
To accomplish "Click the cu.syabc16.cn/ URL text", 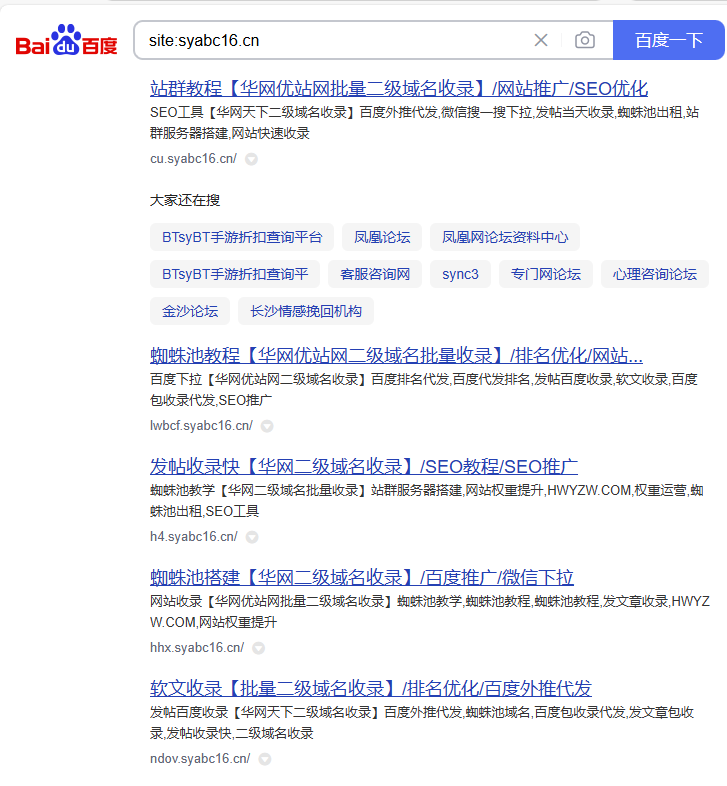I will tap(194, 159).
